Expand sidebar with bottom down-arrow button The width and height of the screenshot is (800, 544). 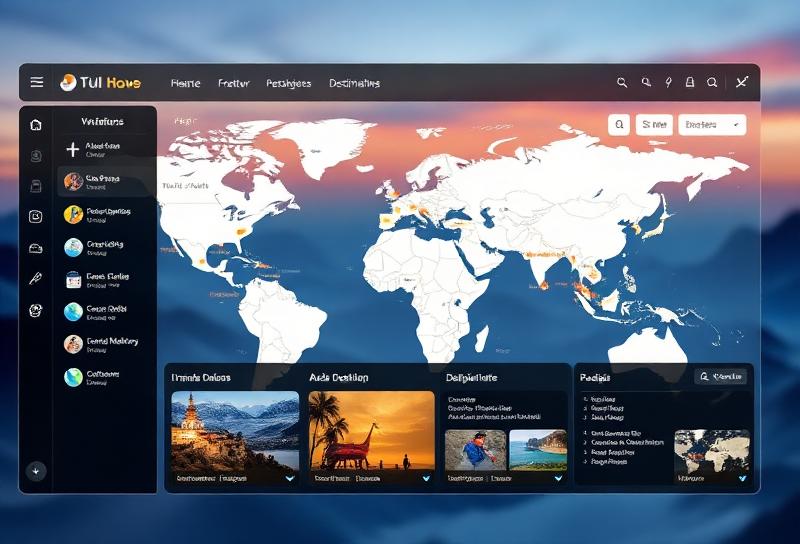(x=36, y=471)
